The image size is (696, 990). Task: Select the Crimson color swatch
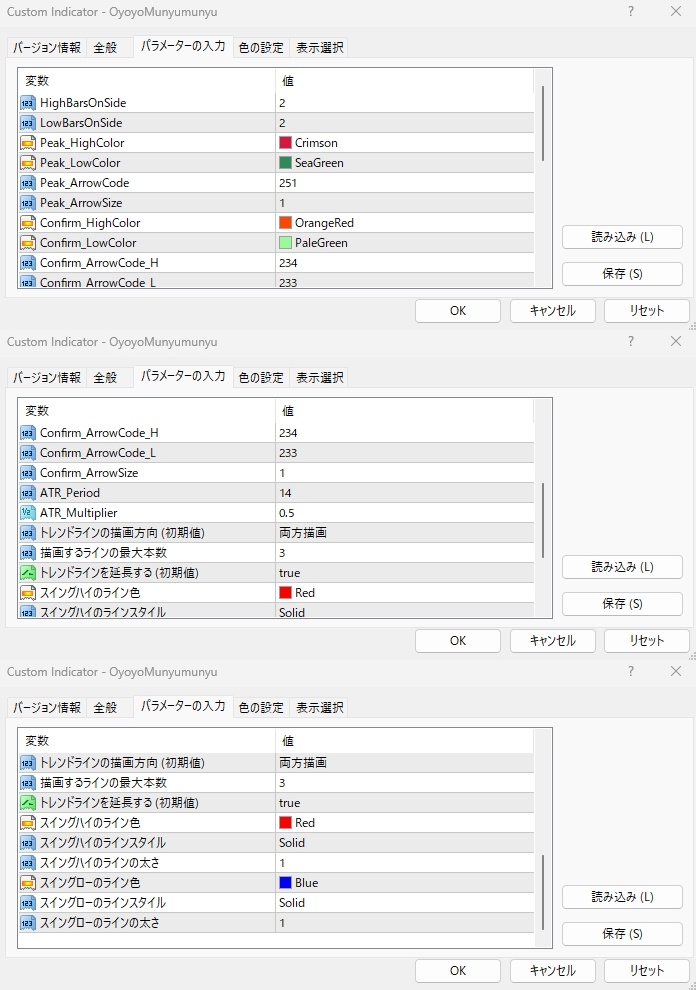[x=285, y=143]
